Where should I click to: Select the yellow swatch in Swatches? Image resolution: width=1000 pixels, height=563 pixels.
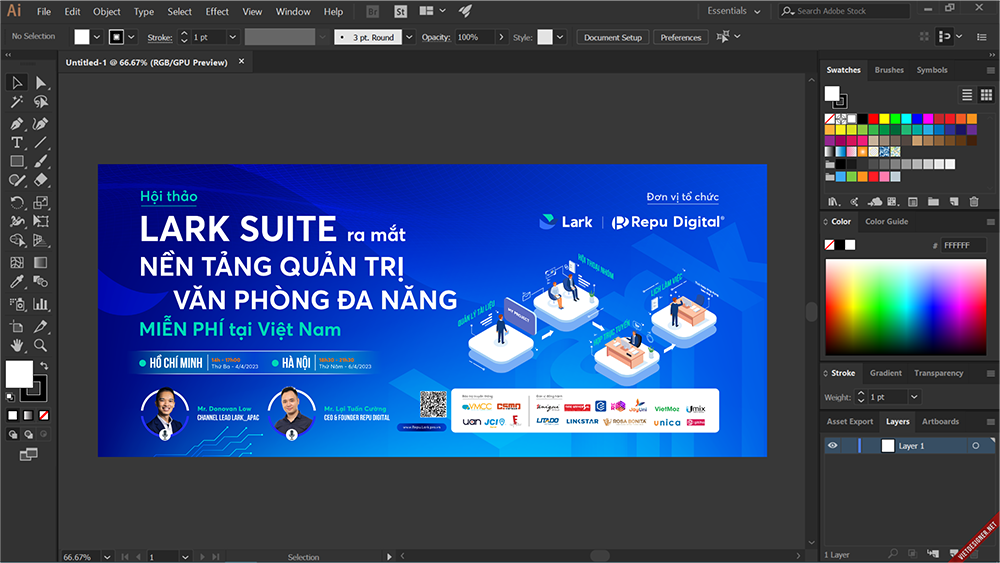(884, 119)
